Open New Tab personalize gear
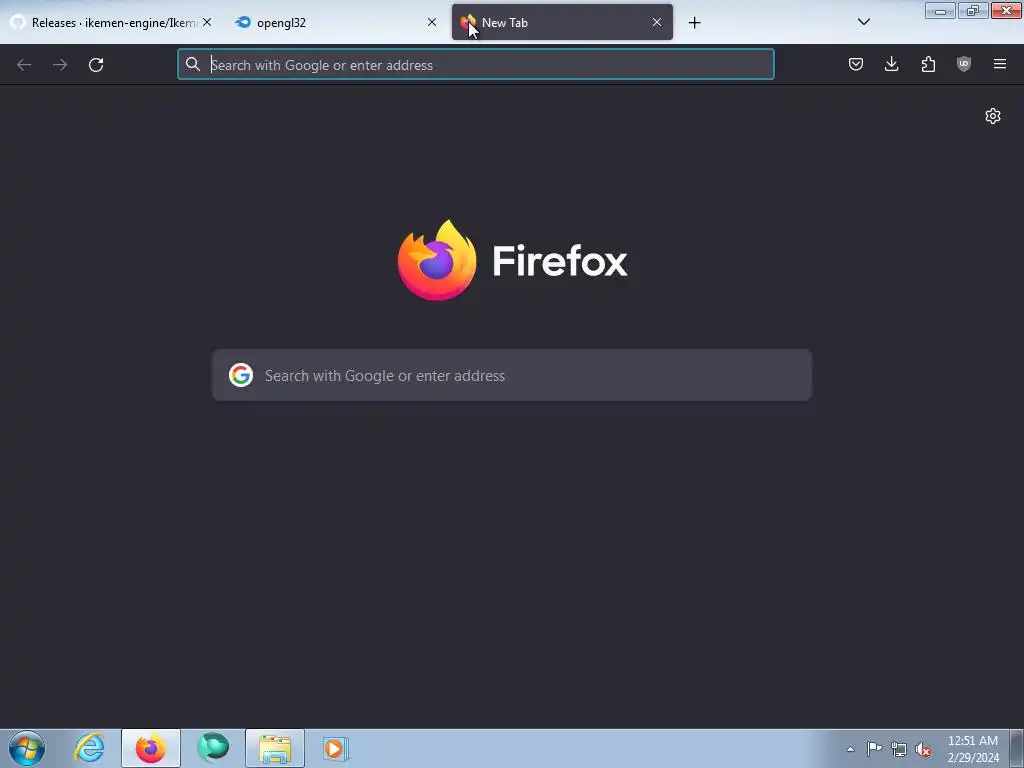 click(993, 116)
